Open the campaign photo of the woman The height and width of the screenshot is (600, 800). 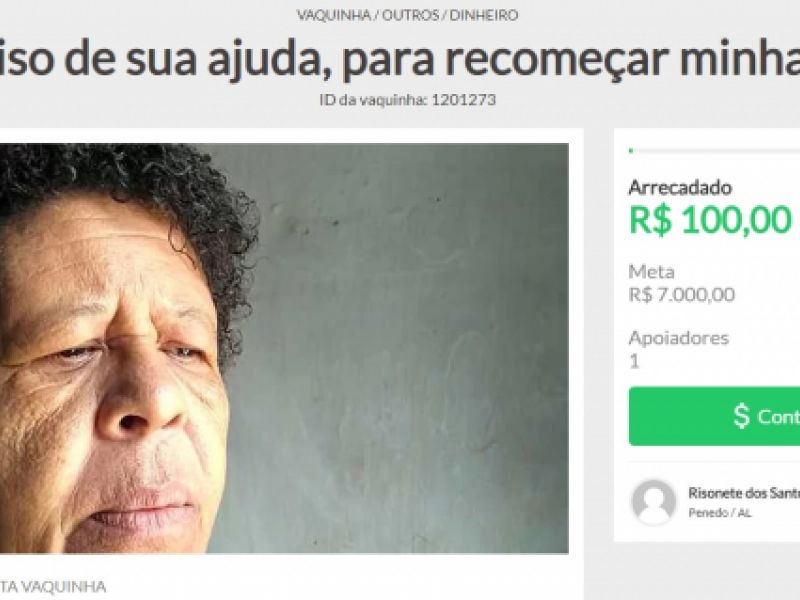tap(284, 348)
